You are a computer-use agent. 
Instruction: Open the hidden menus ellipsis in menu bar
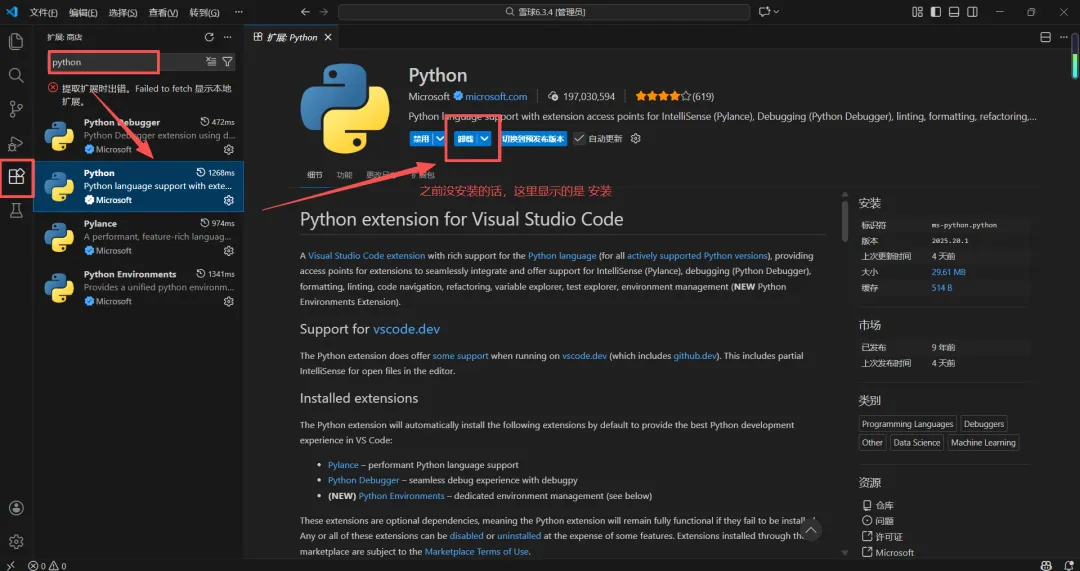click(x=238, y=12)
